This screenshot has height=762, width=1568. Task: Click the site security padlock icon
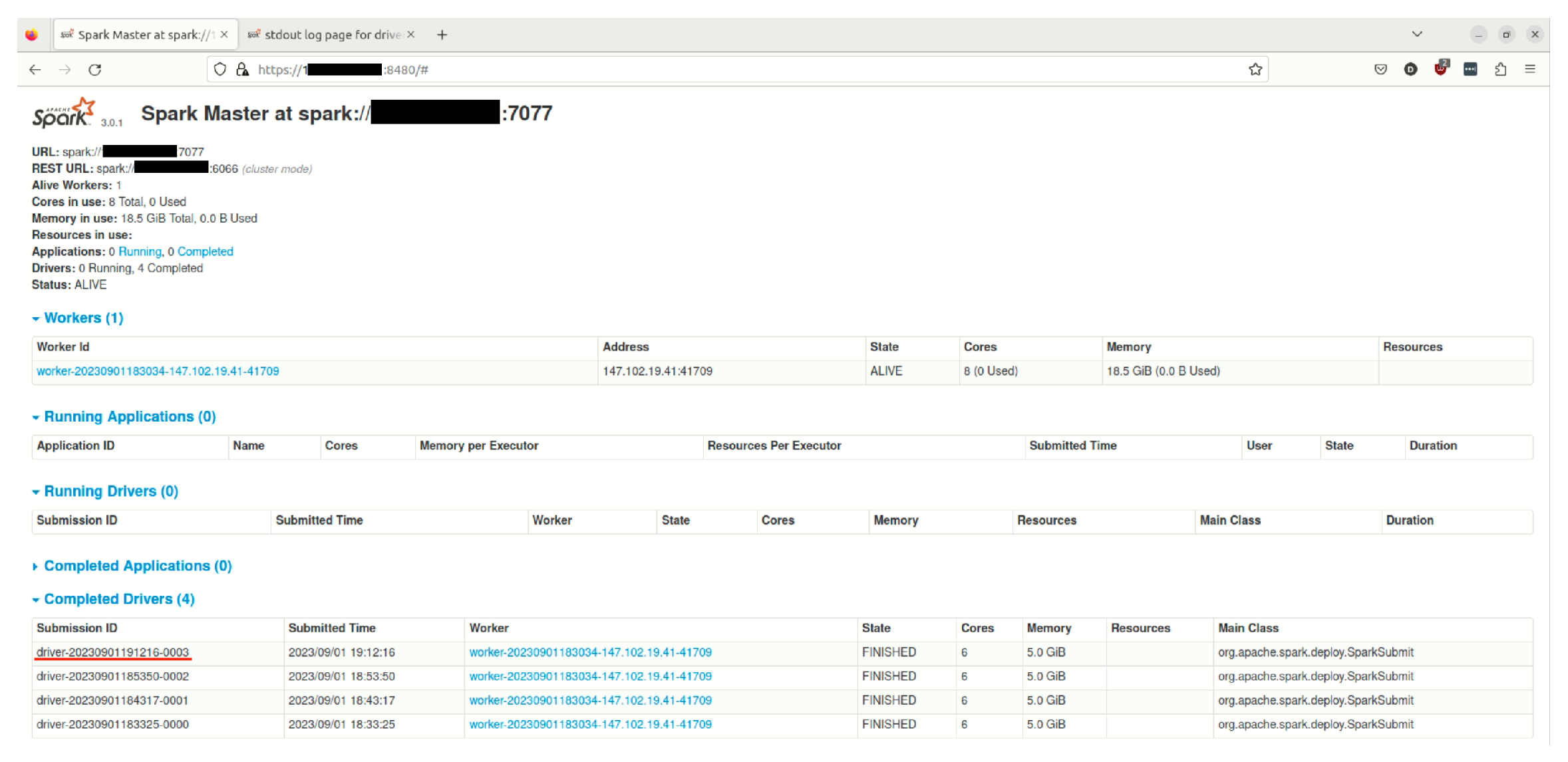click(243, 69)
